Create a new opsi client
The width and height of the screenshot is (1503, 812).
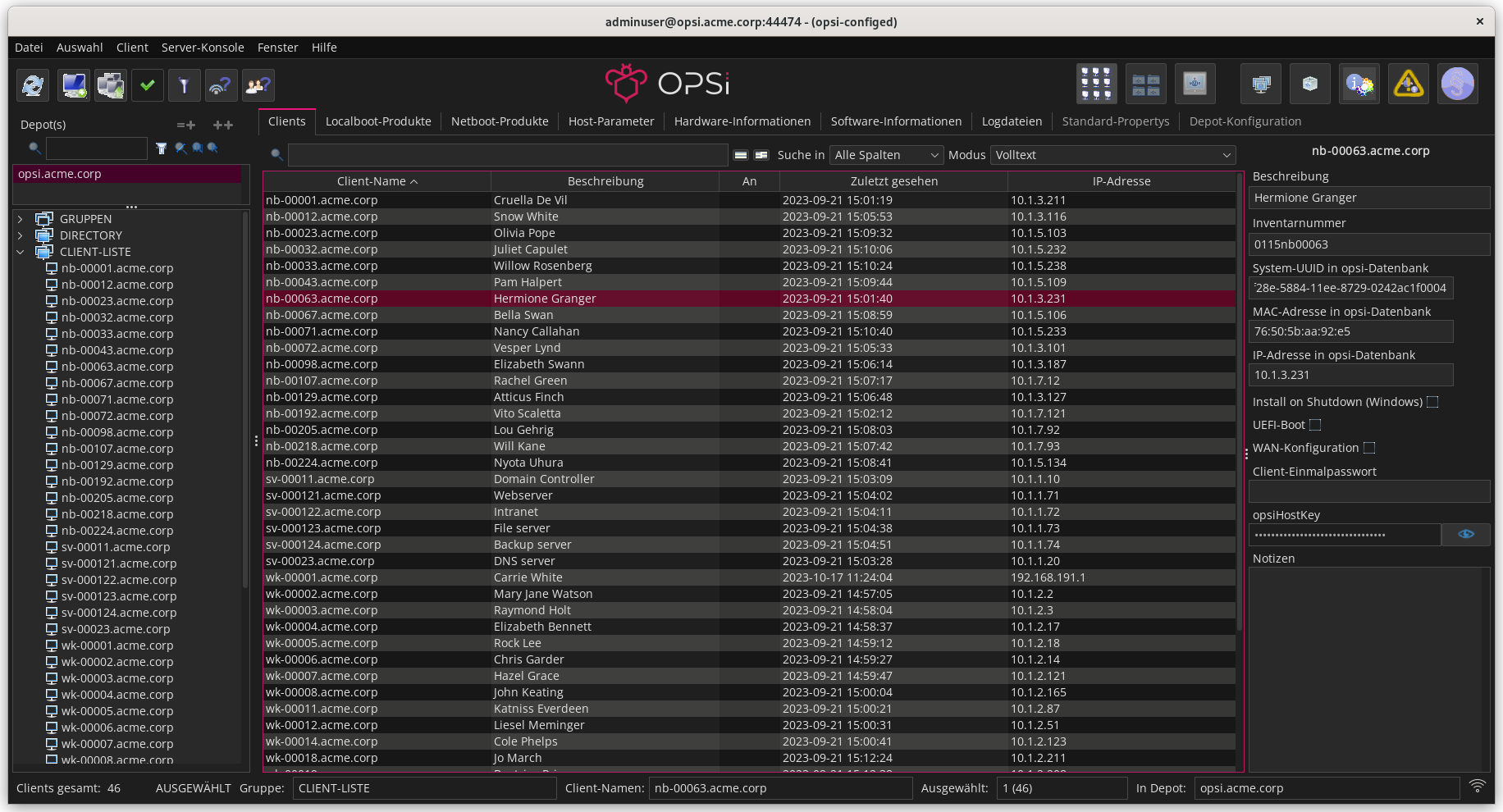coord(73,84)
